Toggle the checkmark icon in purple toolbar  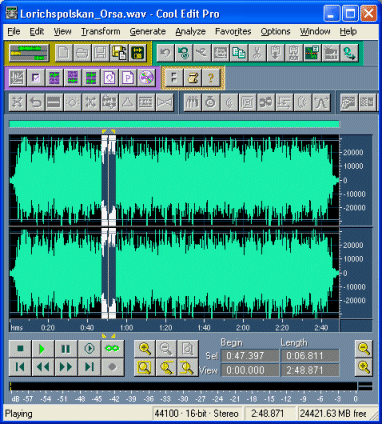click(x=36, y=78)
